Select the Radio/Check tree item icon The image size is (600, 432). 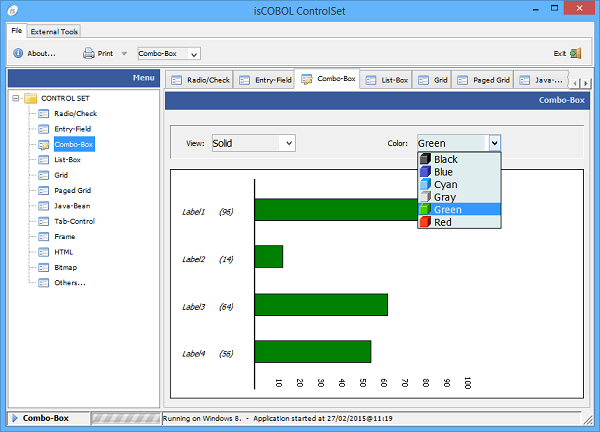(43, 114)
